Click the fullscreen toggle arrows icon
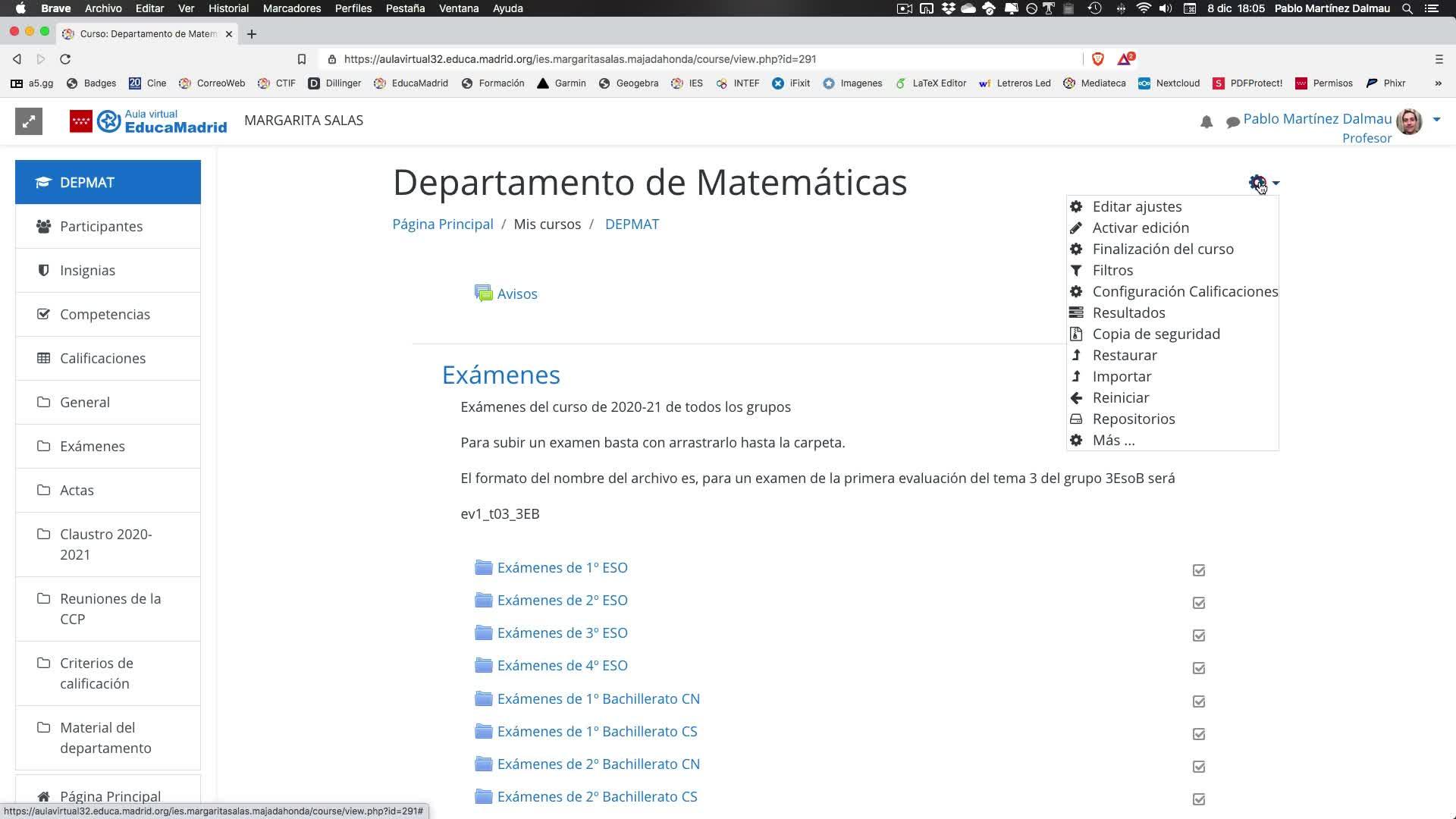1456x819 pixels. tap(29, 121)
